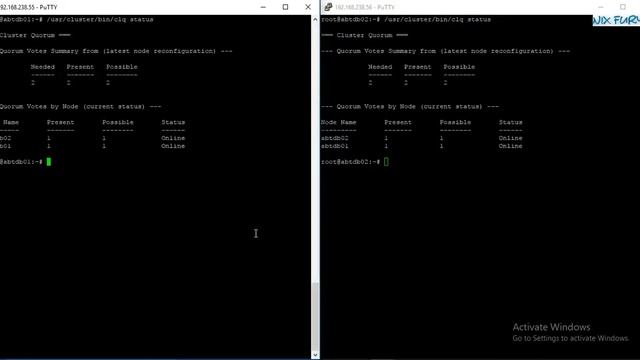
Task: Click the 'Needed' header in the right terminal
Action: pyautogui.click(x=380, y=67)
